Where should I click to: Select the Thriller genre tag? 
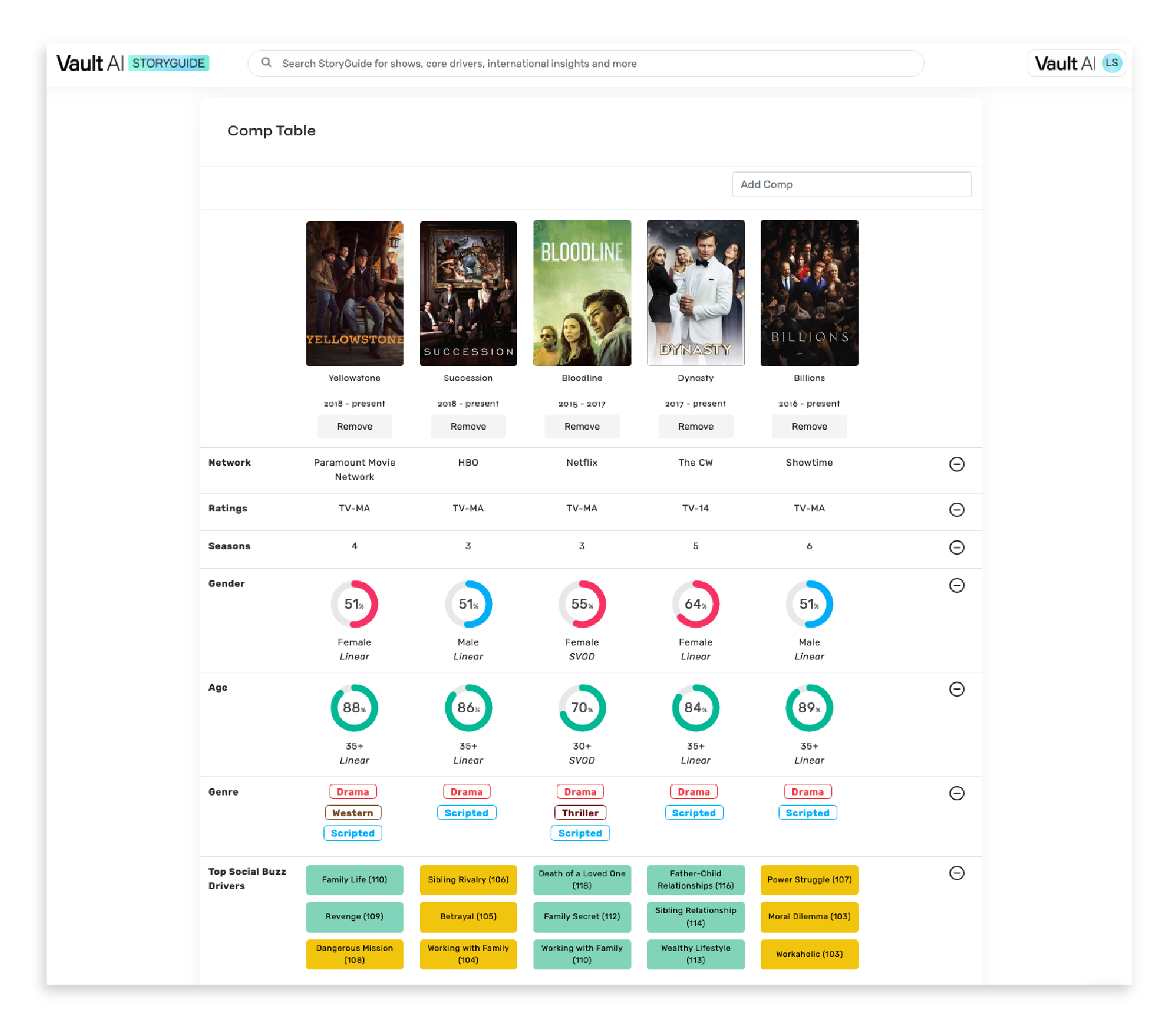(x=580, y=813)
